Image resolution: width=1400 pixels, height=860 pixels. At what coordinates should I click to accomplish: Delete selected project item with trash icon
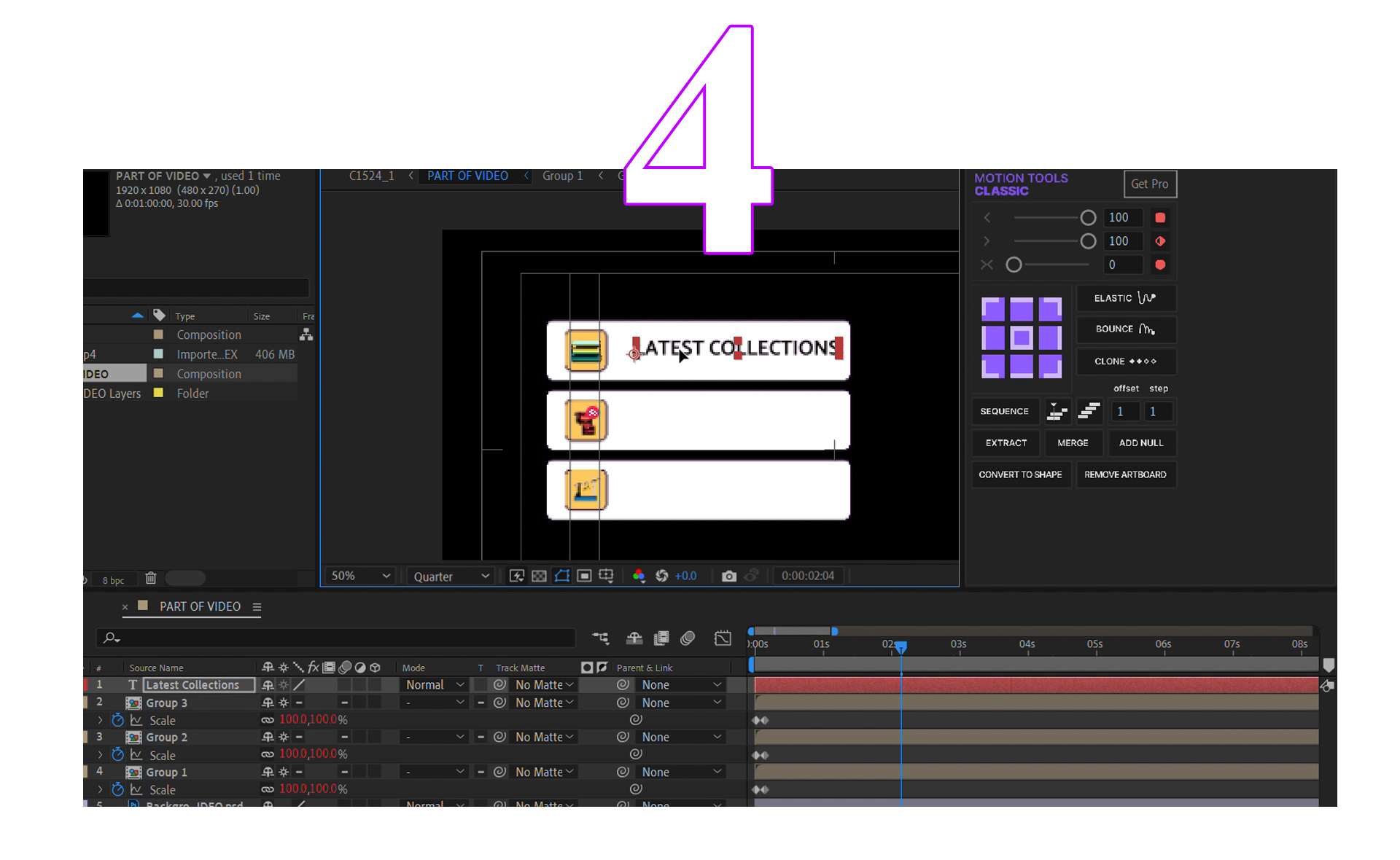point(151,578)
